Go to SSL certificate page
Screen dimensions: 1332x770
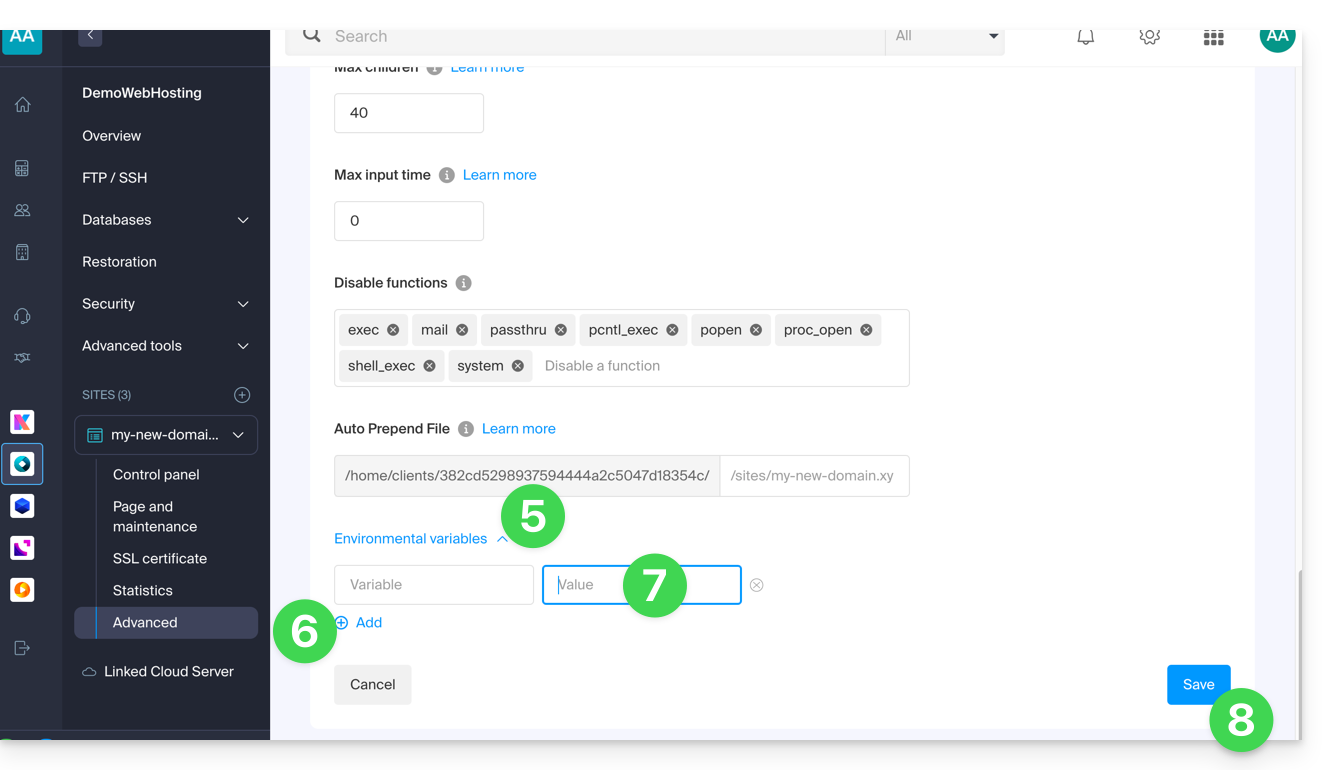point(160,559)
